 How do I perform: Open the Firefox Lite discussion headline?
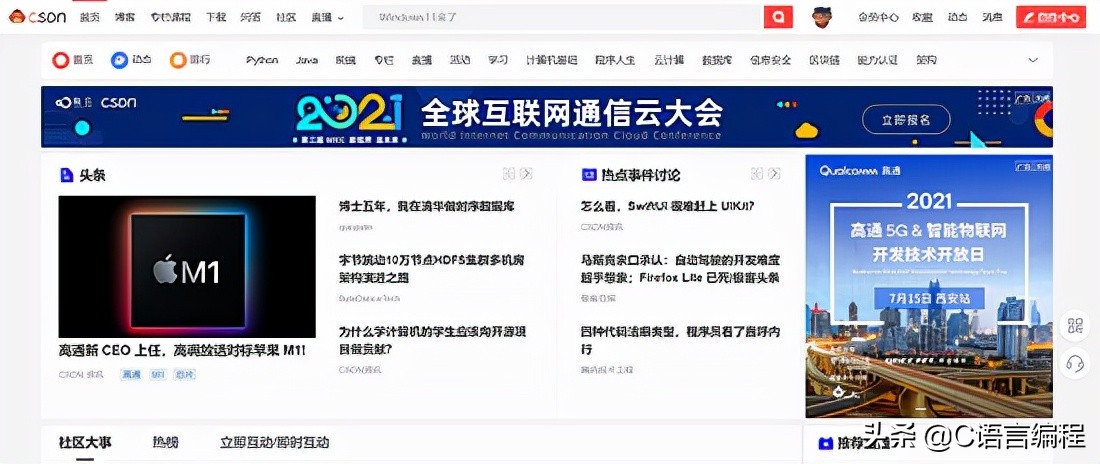(680, 269)
